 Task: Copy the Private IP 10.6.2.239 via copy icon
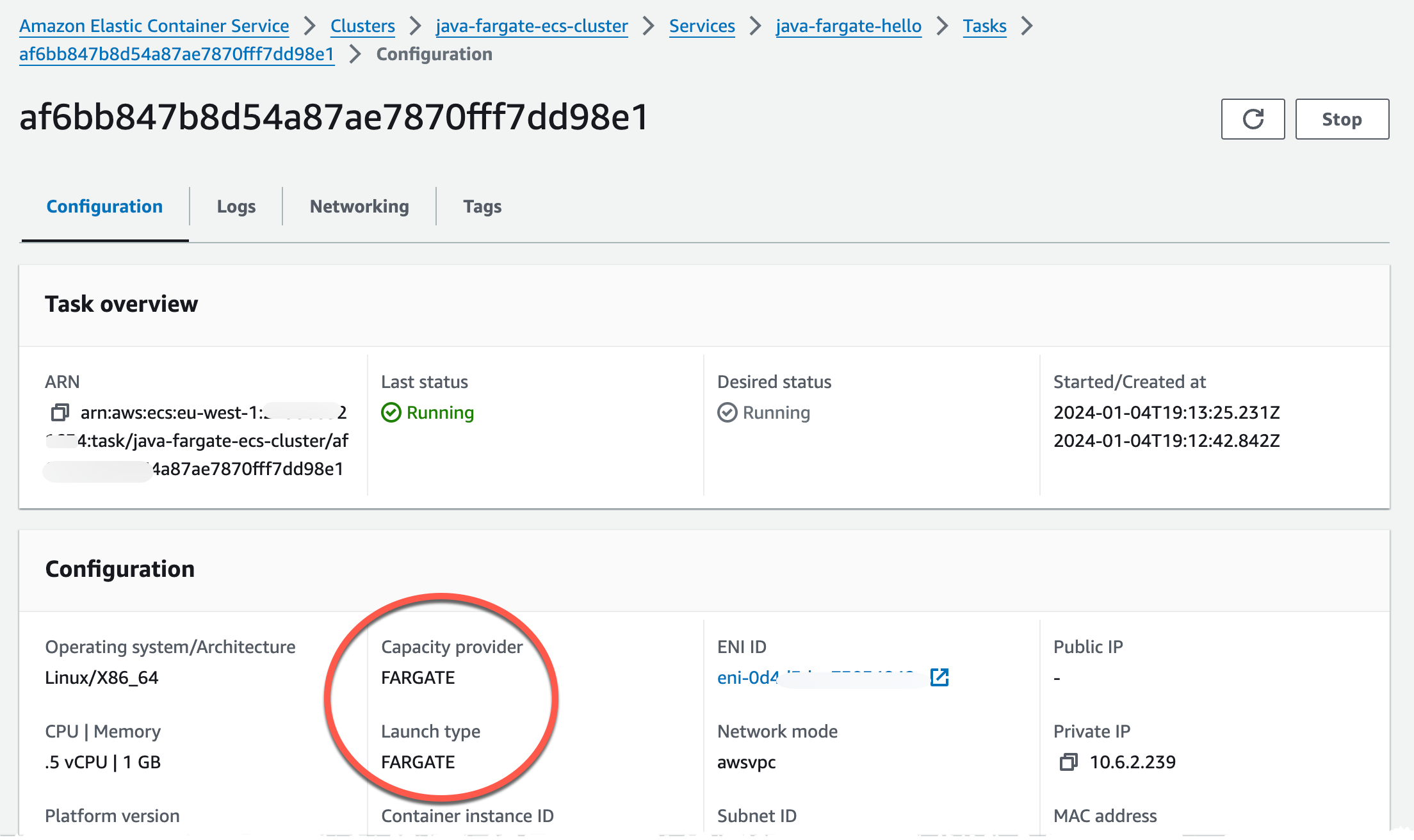[x=1068, y=762]
